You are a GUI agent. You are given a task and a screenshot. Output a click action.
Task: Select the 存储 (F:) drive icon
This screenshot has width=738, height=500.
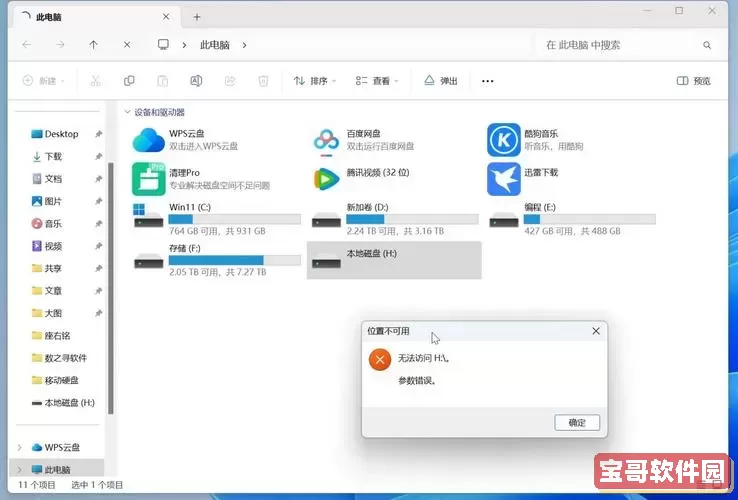coord(148,261)
